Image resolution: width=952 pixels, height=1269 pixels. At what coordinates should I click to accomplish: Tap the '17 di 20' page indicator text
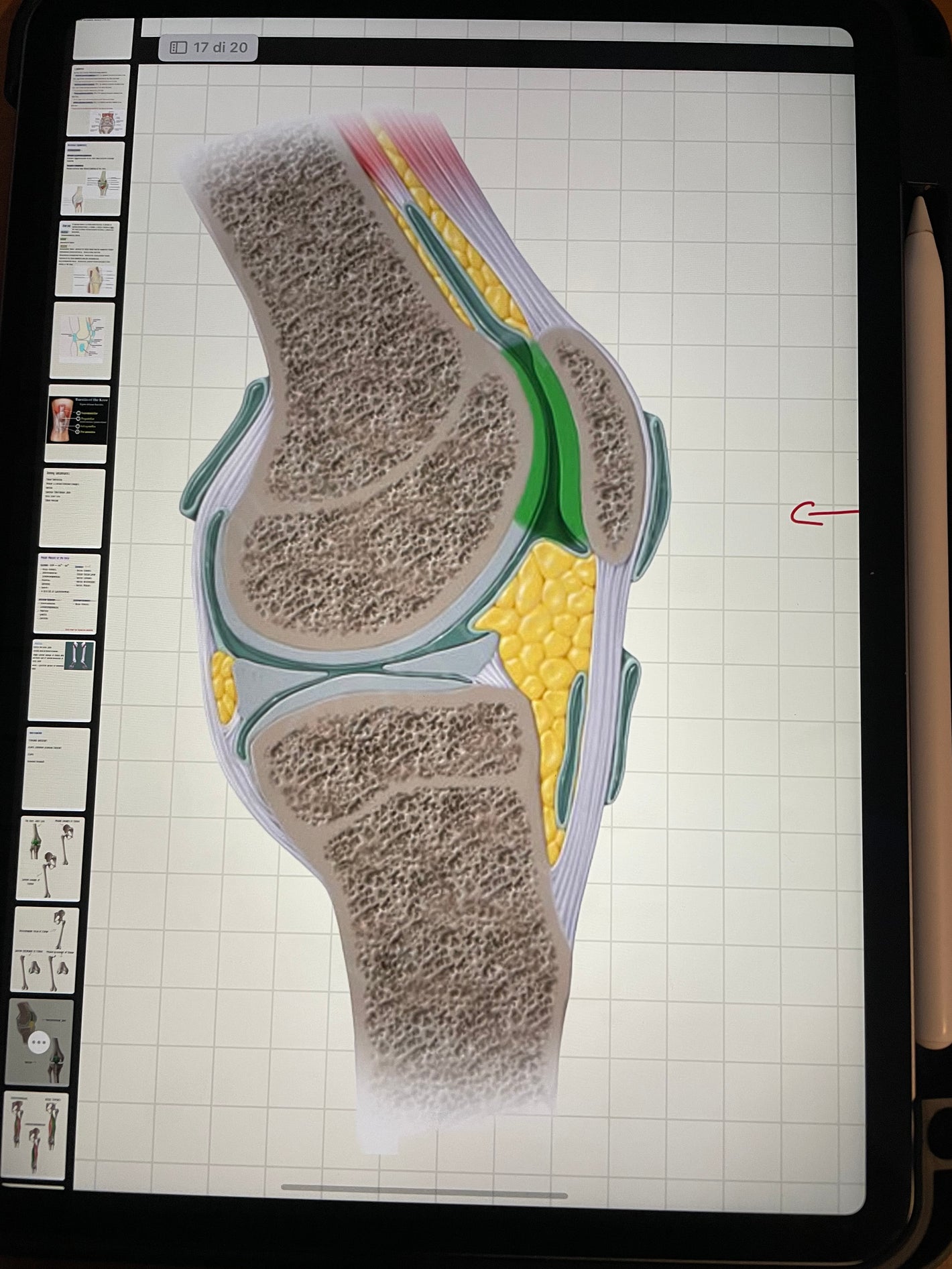click(x=220, y=48)
